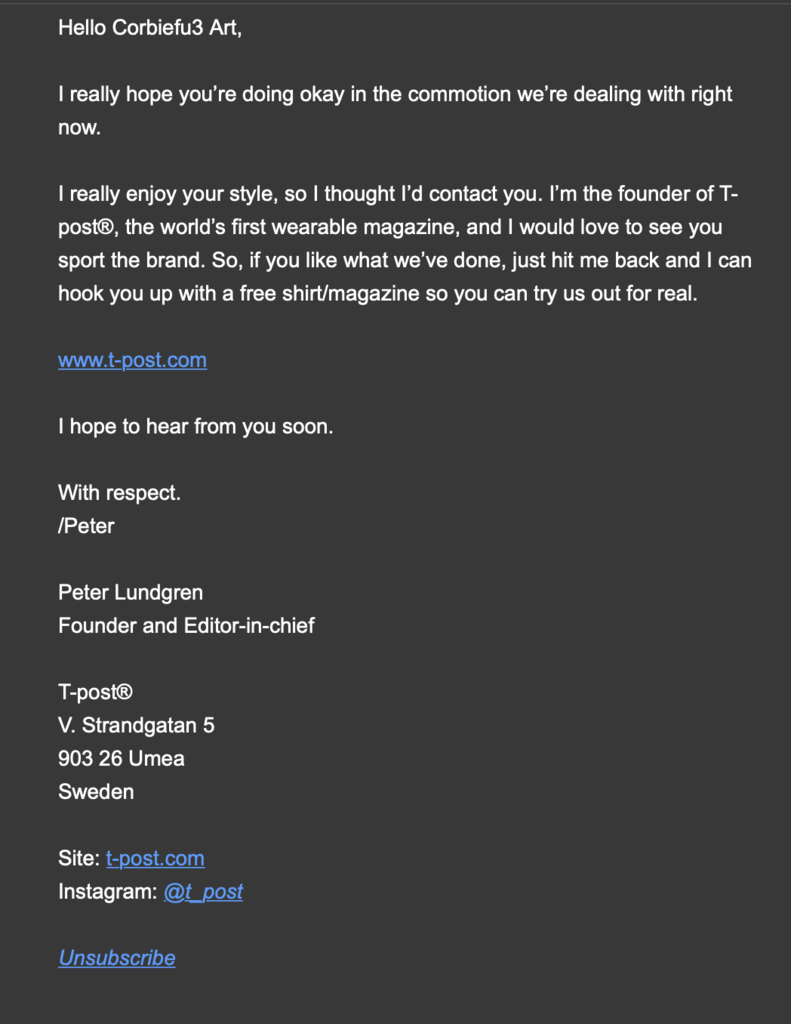Click the T-post® company name in signature
This screenshot has height=1024, width=791.
click(x=95, y=692)
